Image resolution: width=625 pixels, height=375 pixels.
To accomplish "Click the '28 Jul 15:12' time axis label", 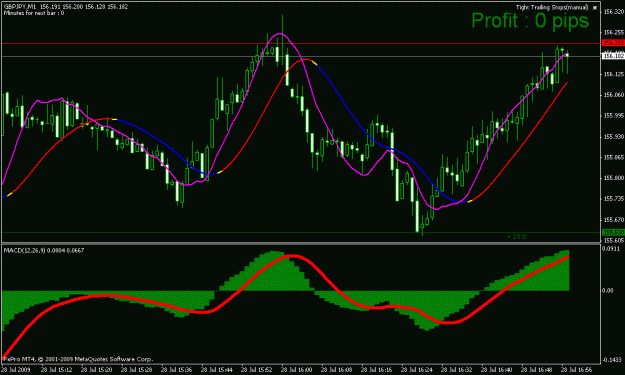I will tap(57, 369).
